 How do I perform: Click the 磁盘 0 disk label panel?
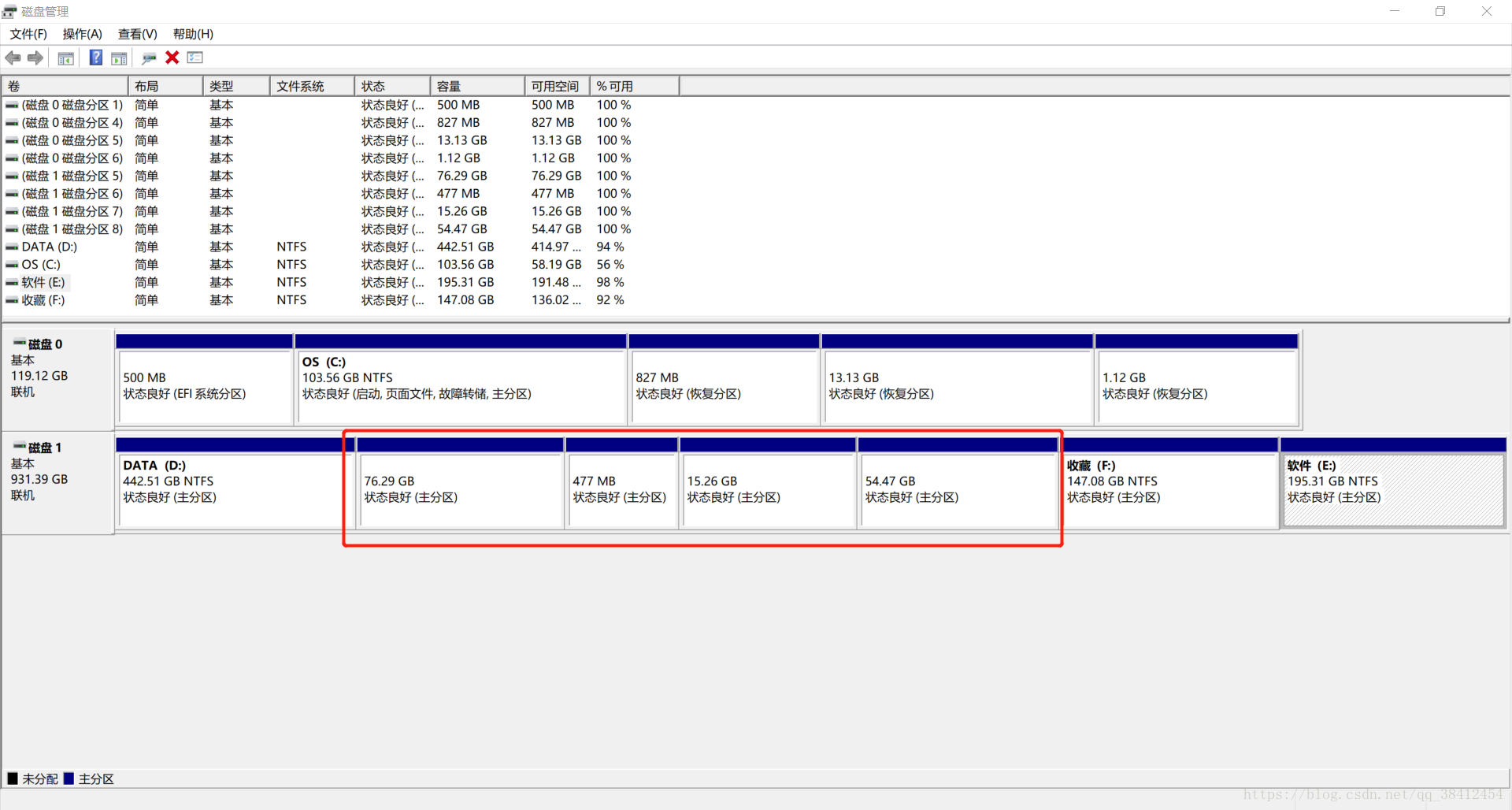(58, 379)
